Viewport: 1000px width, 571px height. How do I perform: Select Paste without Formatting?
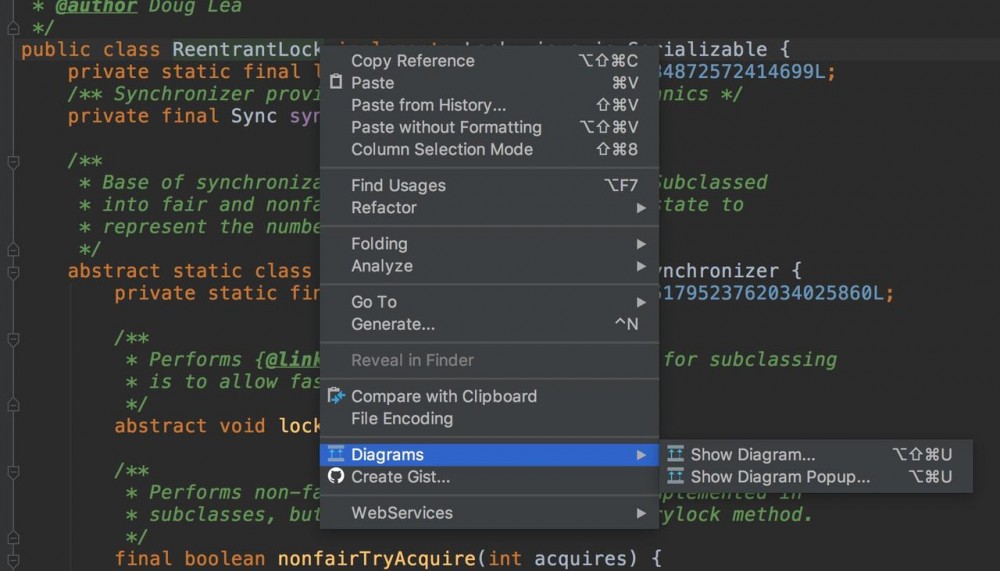pos(446,127)
